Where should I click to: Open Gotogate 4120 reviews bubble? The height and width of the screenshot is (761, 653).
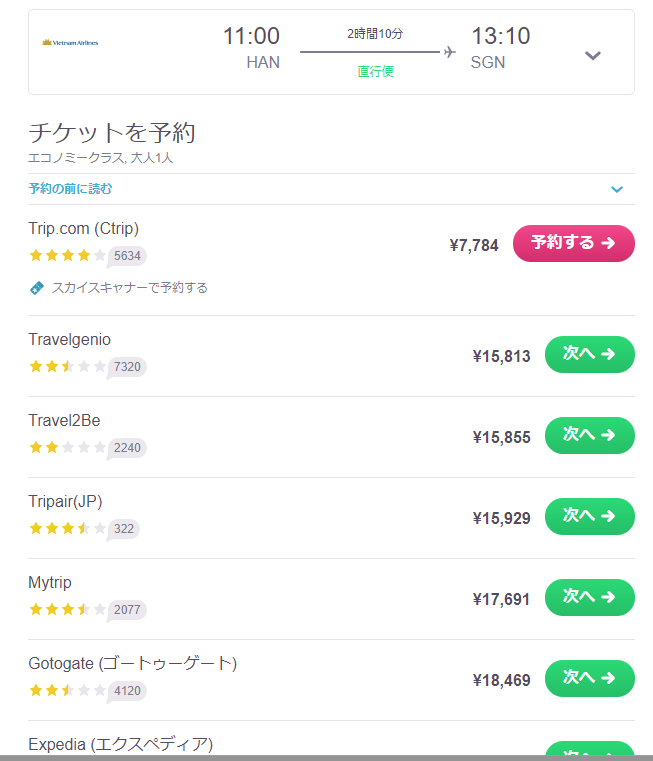tap(127, 691)
